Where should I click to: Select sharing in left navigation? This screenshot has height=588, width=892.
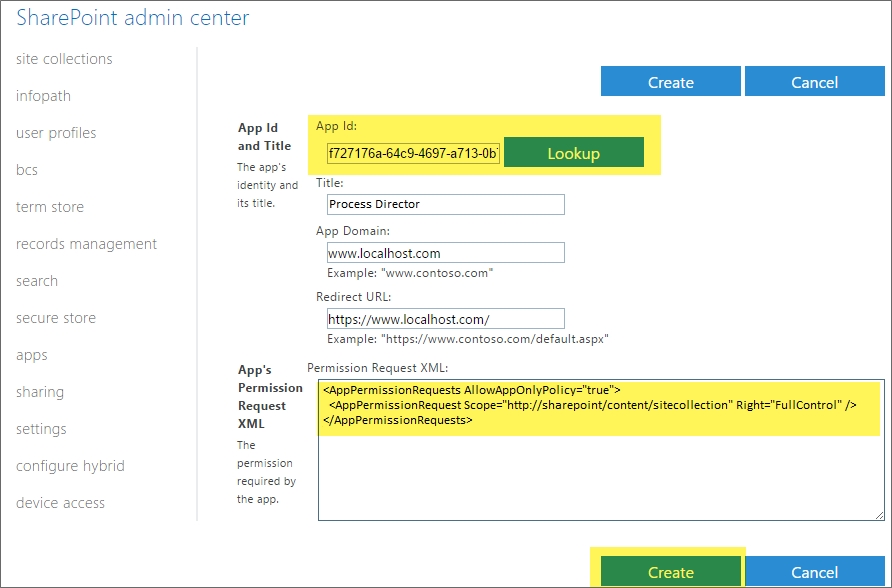click(40, 392)
